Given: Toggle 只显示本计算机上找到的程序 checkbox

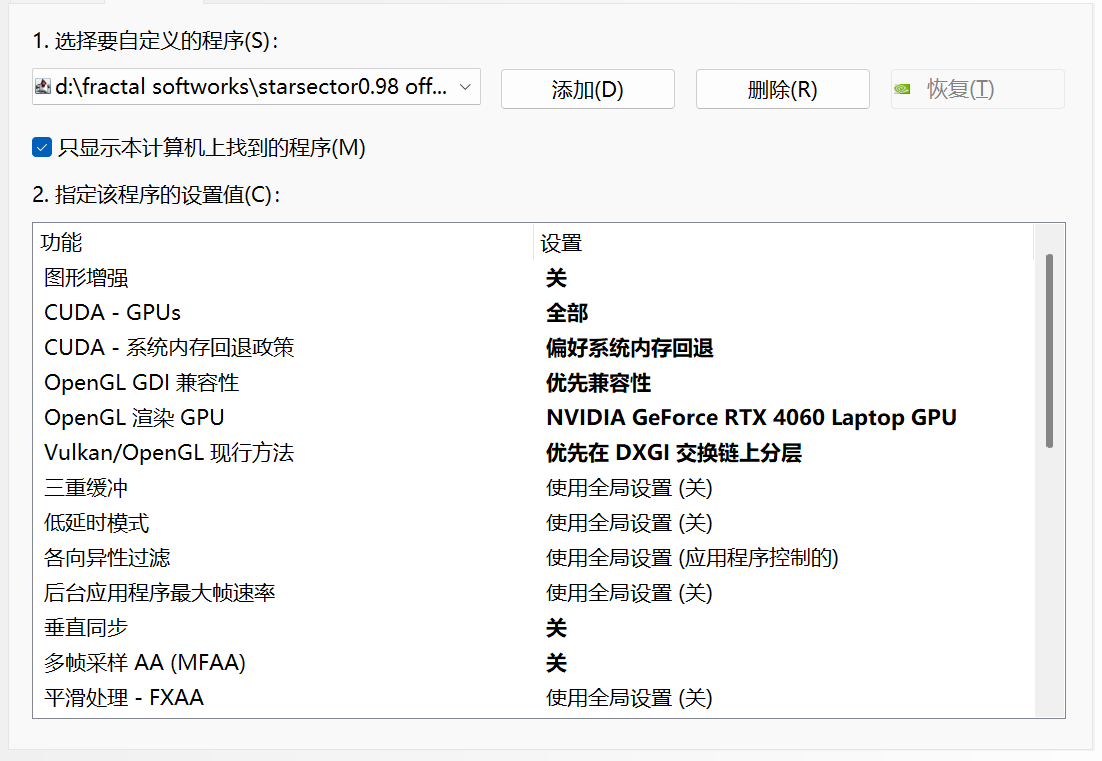Looking at the screenshot, I should click(x=42, y=148).
